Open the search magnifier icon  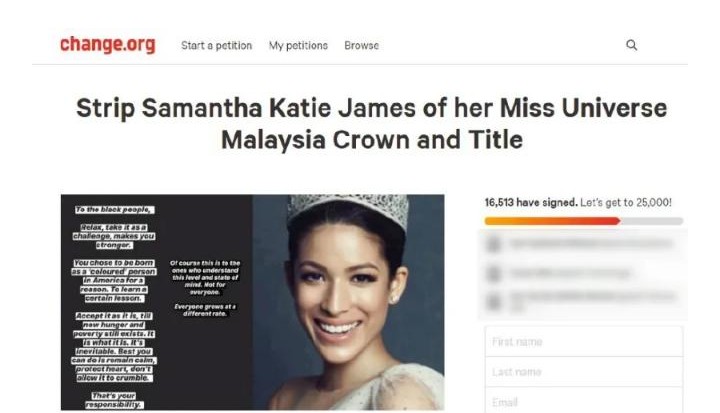coord(631,45)
